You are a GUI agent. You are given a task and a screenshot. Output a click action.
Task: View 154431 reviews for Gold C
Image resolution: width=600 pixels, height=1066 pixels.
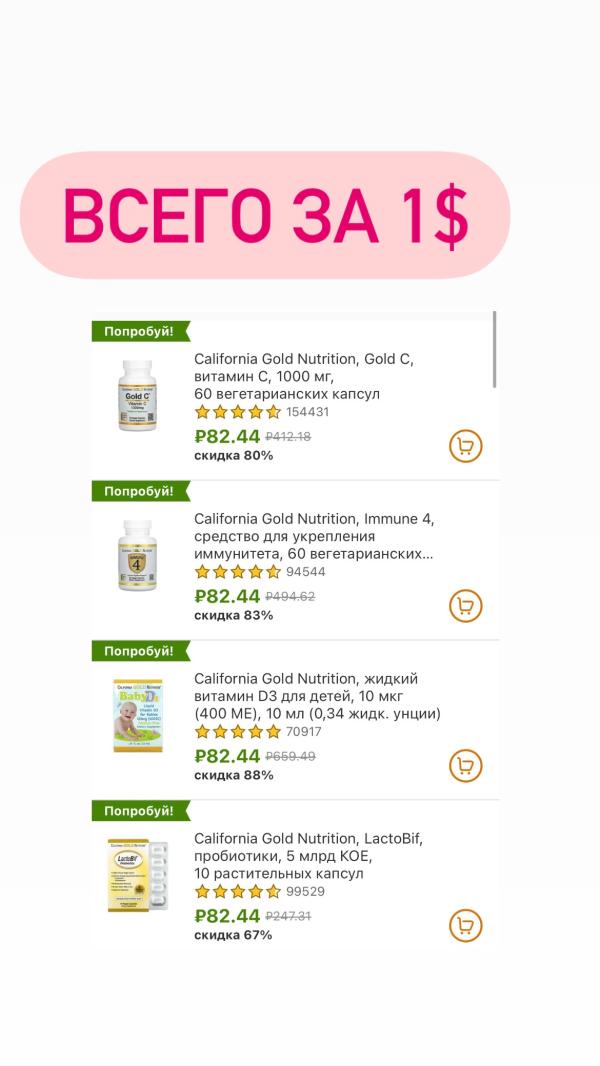[307, 412]
